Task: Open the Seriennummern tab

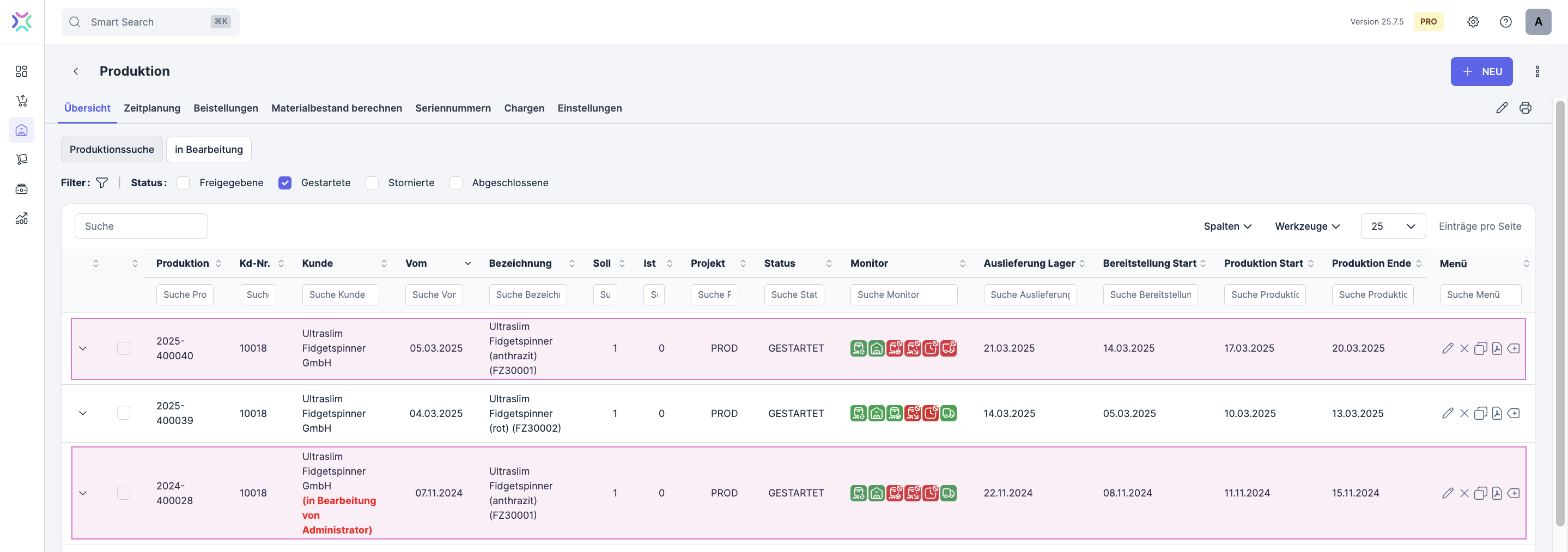Action: tap(452, 108)
